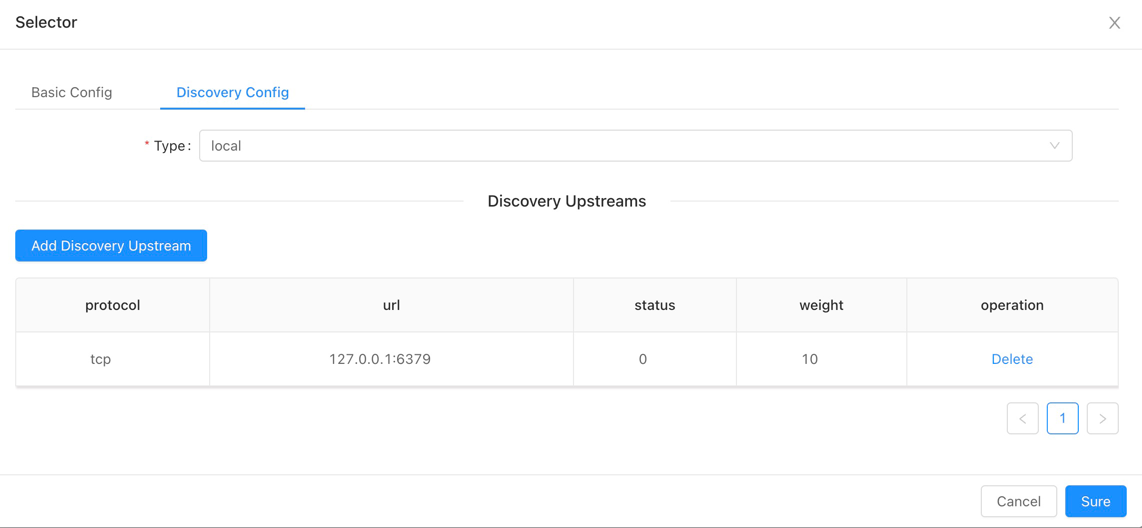Select page 1 in pagination

(1063, 419)
